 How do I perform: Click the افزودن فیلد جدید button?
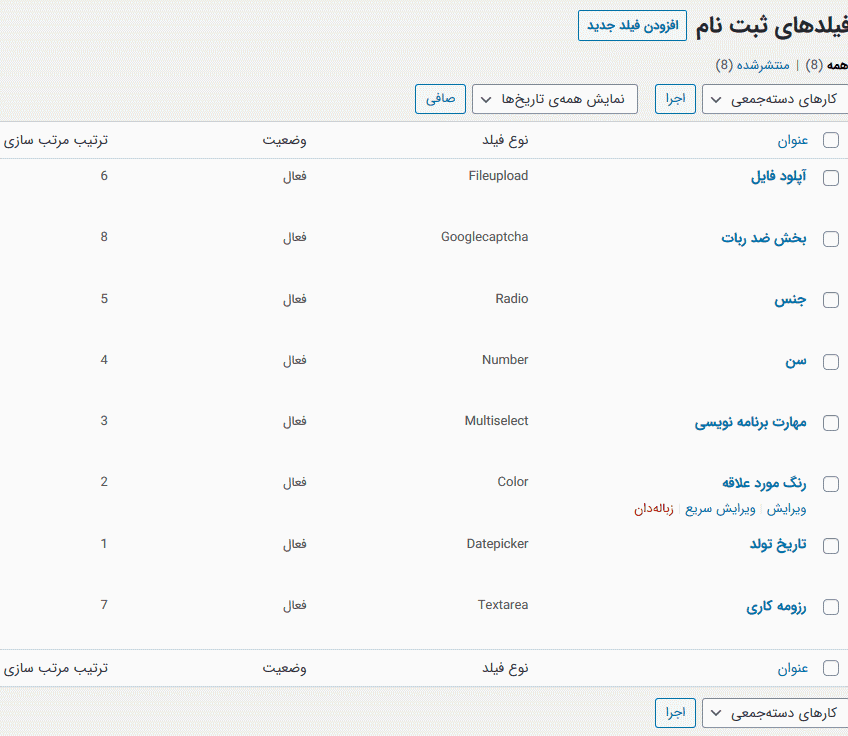pos(632,25)
